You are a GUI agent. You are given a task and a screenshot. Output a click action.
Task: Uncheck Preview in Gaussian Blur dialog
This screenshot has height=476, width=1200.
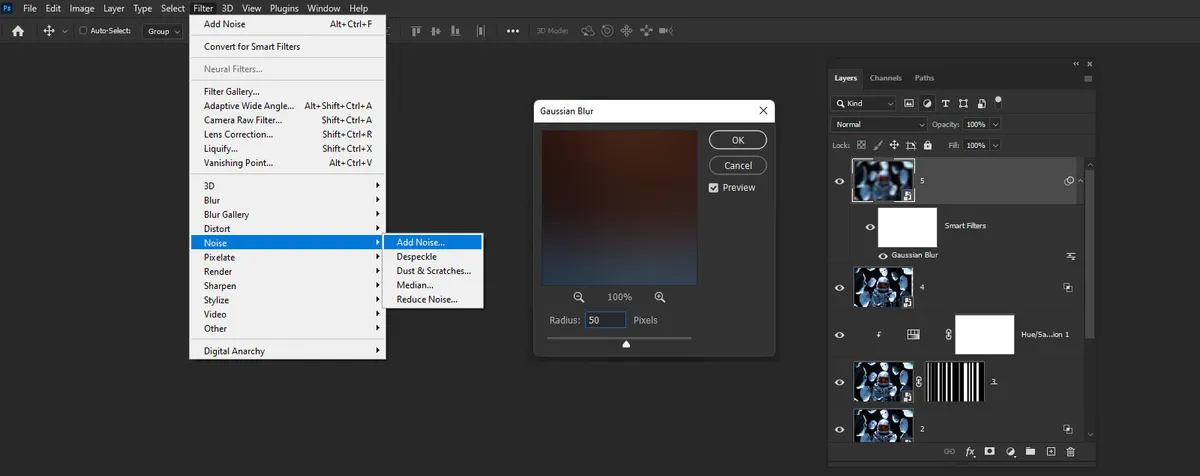(x=714, y=188)
